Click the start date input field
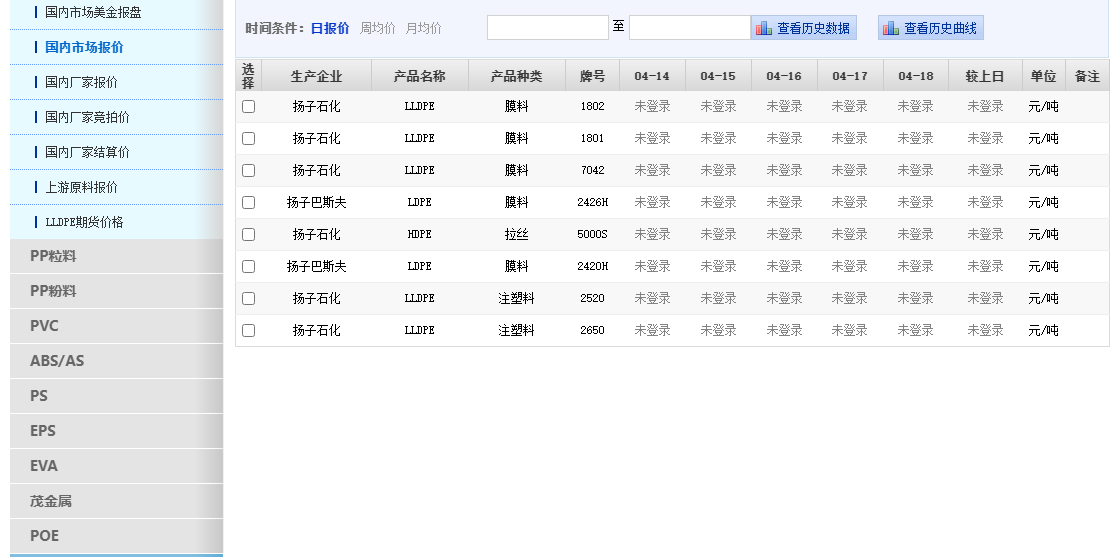Viewport: 1116px width, 557px height. point(547,28)
